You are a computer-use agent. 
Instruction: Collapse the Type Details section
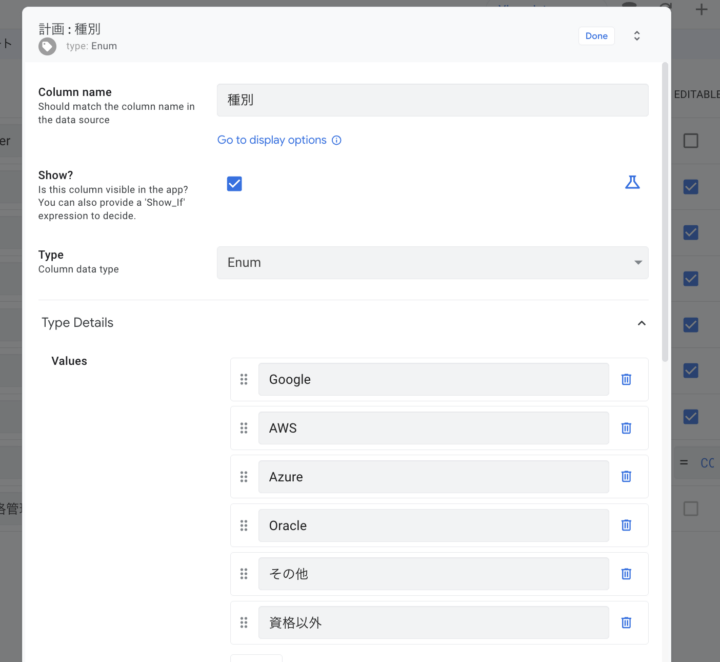(641, 323)
